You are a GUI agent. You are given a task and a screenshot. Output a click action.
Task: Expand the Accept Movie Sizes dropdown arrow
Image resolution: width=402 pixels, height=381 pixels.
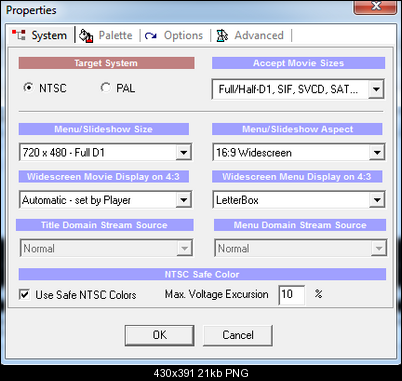[376, 89]
